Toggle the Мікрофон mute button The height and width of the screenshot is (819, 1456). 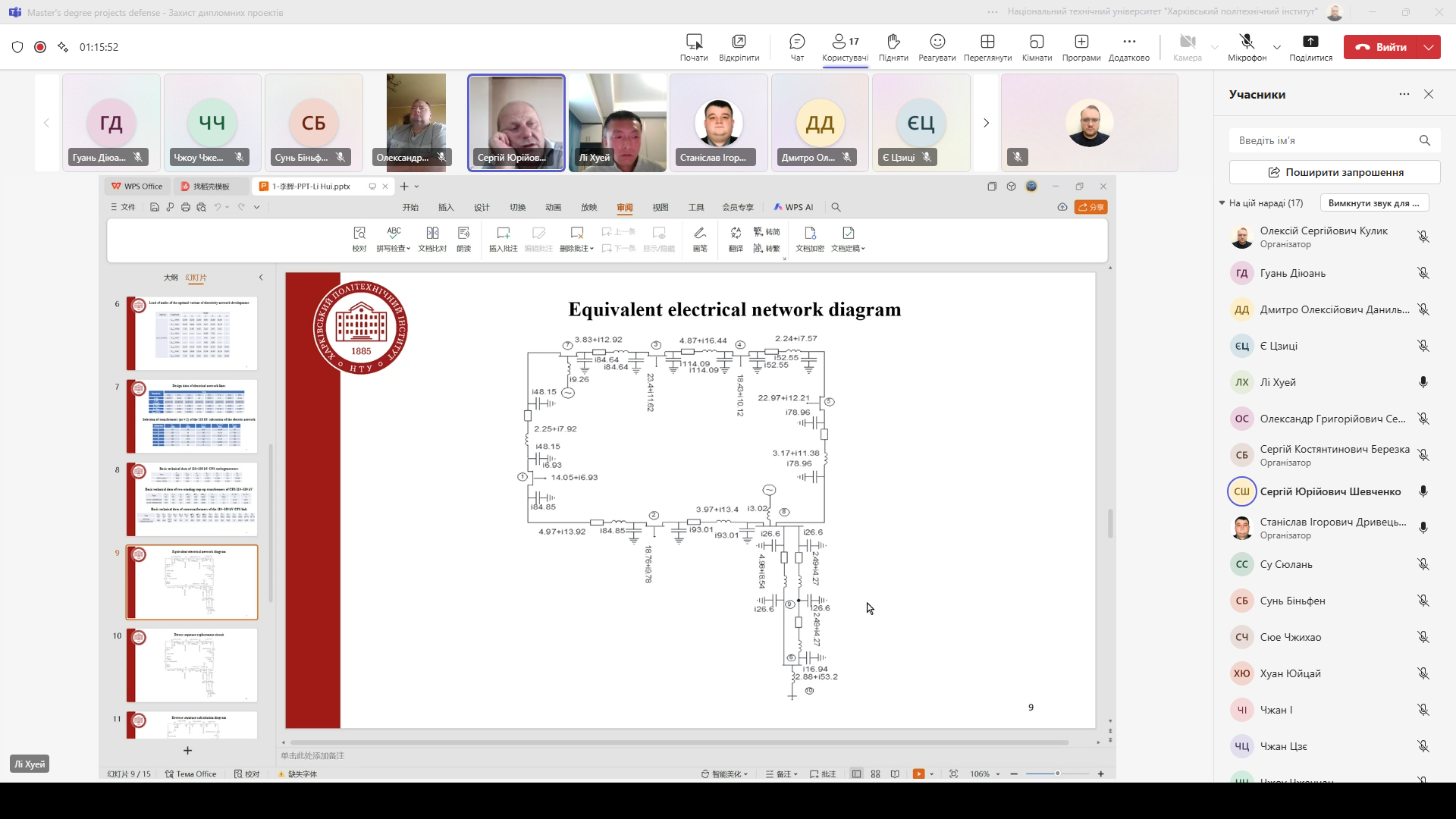tap(1247, 46)
